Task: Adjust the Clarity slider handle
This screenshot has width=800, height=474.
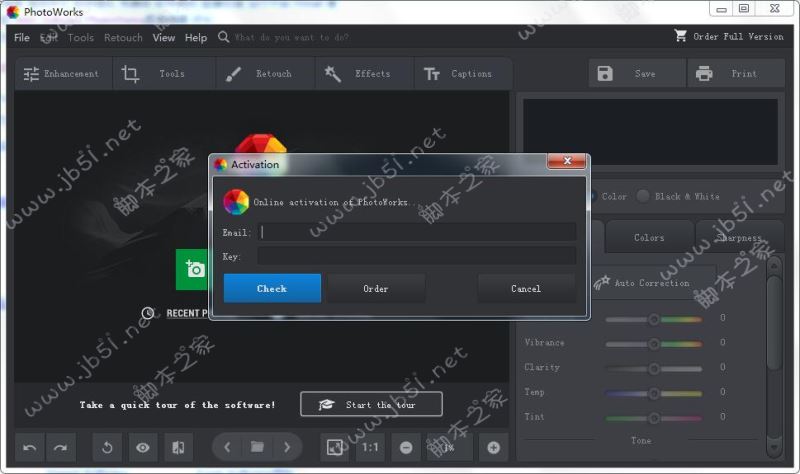Action: point(654,368)
